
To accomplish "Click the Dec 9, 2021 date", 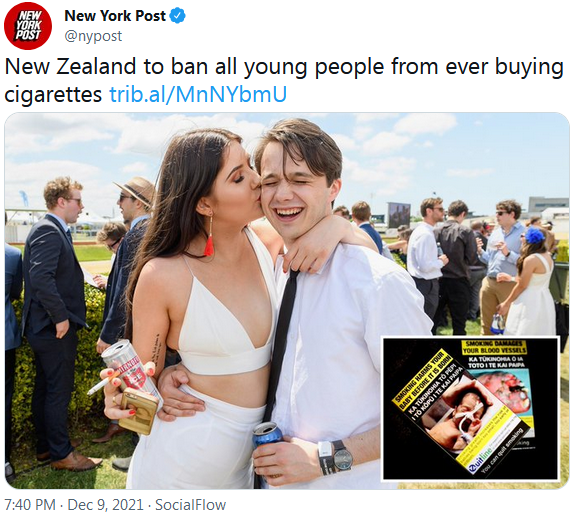I will point(106,505).
